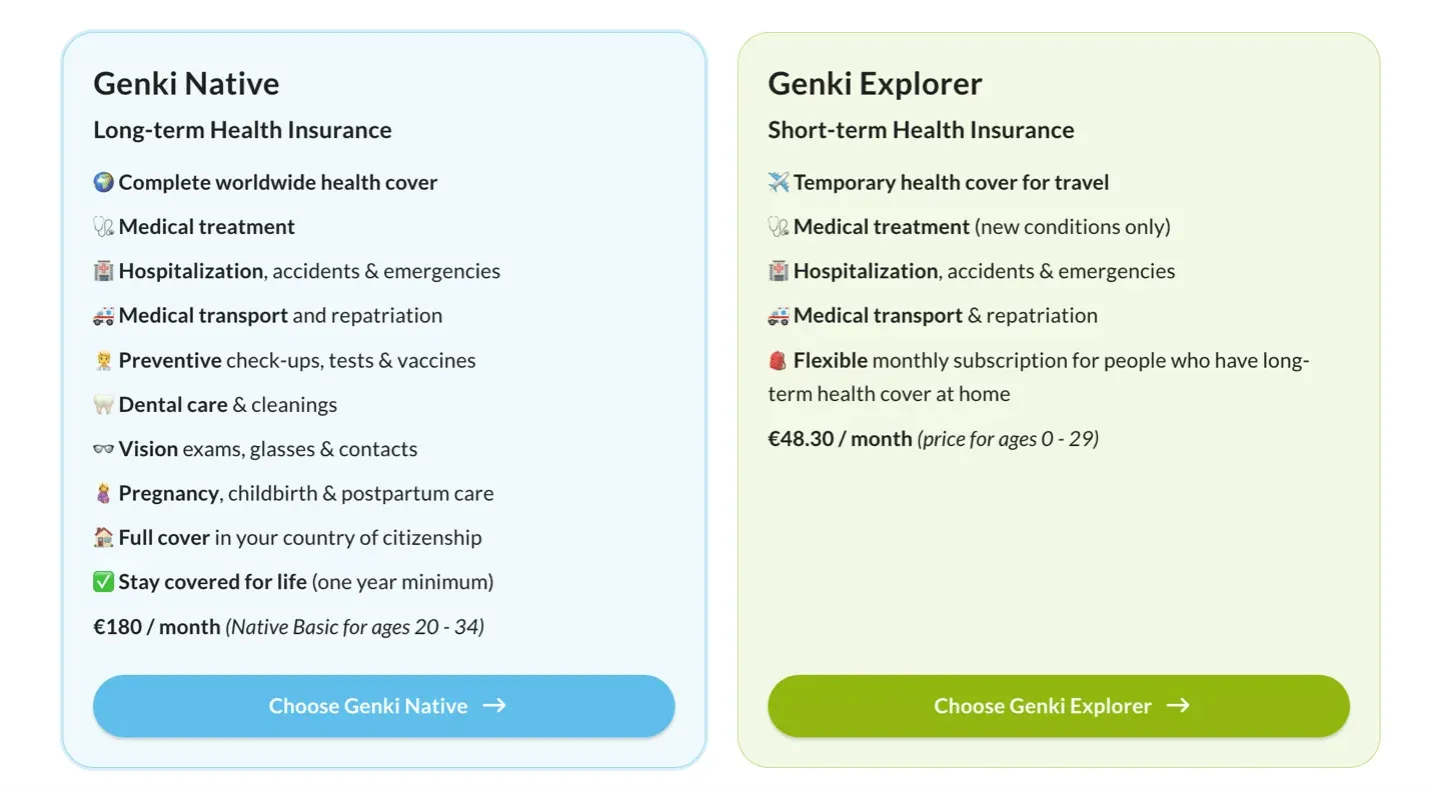1430x794 pixels.
Task: Select the stethoscope icon beside Medical treatment
Action: pos(103,226)
